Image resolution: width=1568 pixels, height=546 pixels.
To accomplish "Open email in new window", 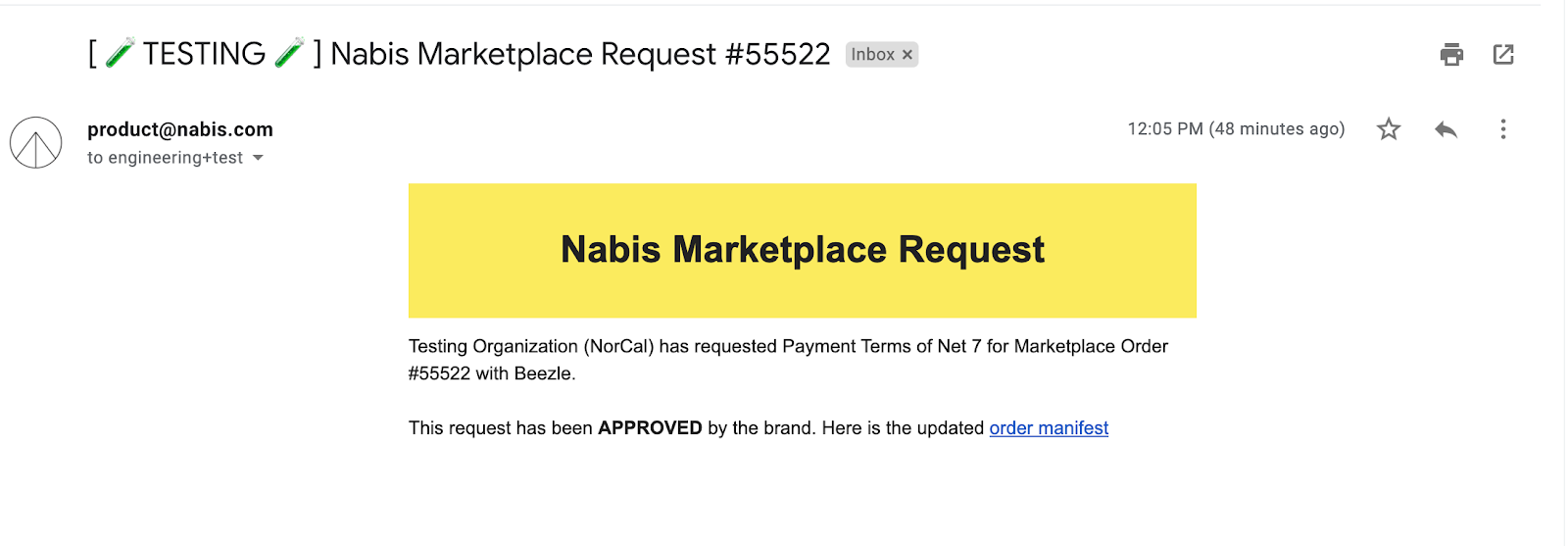I will [1503, 55].
